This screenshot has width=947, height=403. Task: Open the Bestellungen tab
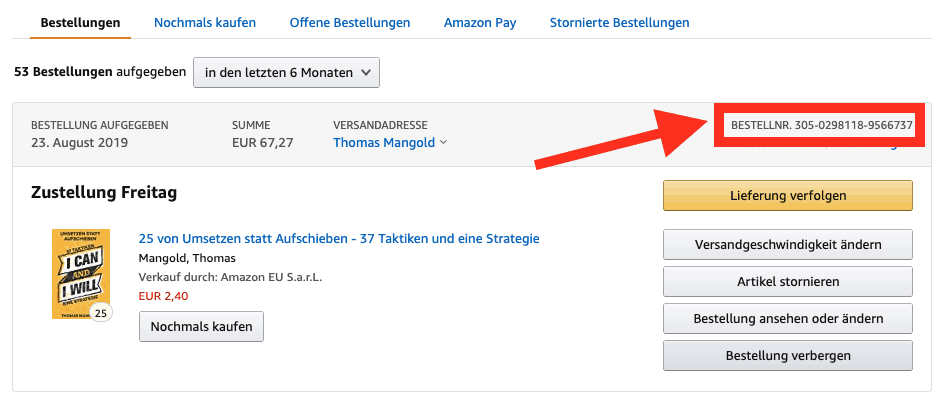[80, 23]
